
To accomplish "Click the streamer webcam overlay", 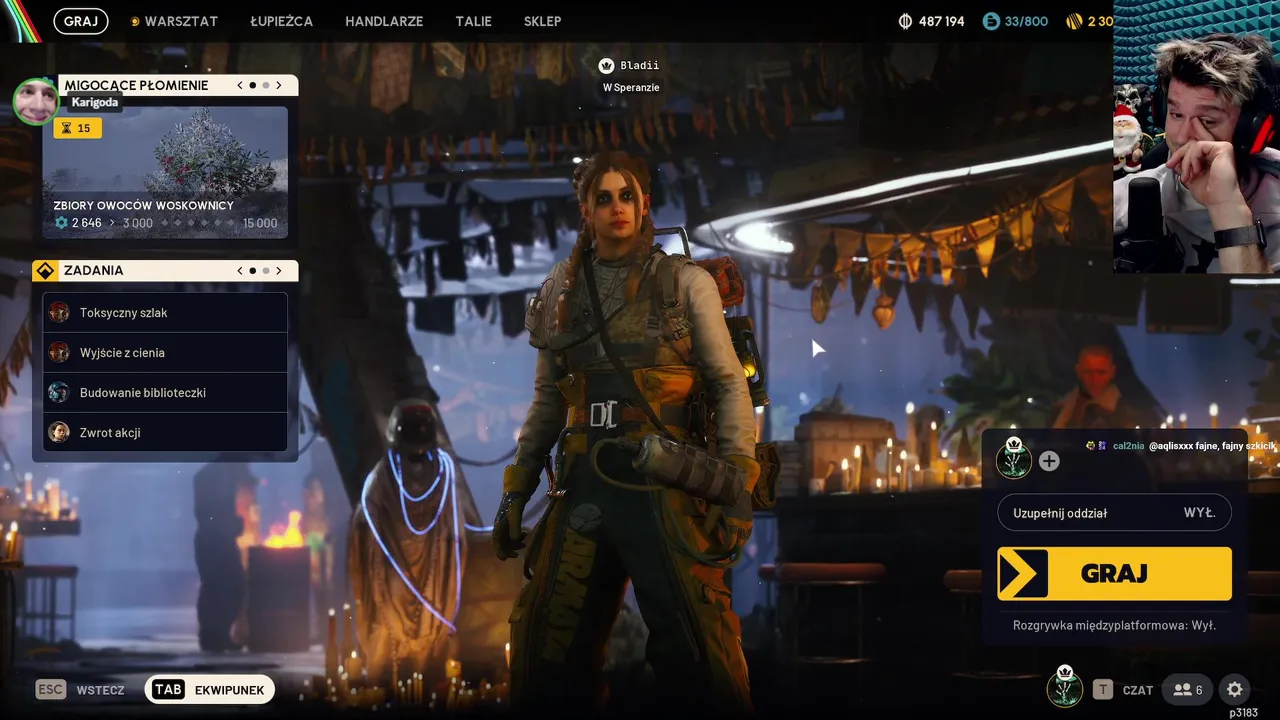I will point(1196,137).
